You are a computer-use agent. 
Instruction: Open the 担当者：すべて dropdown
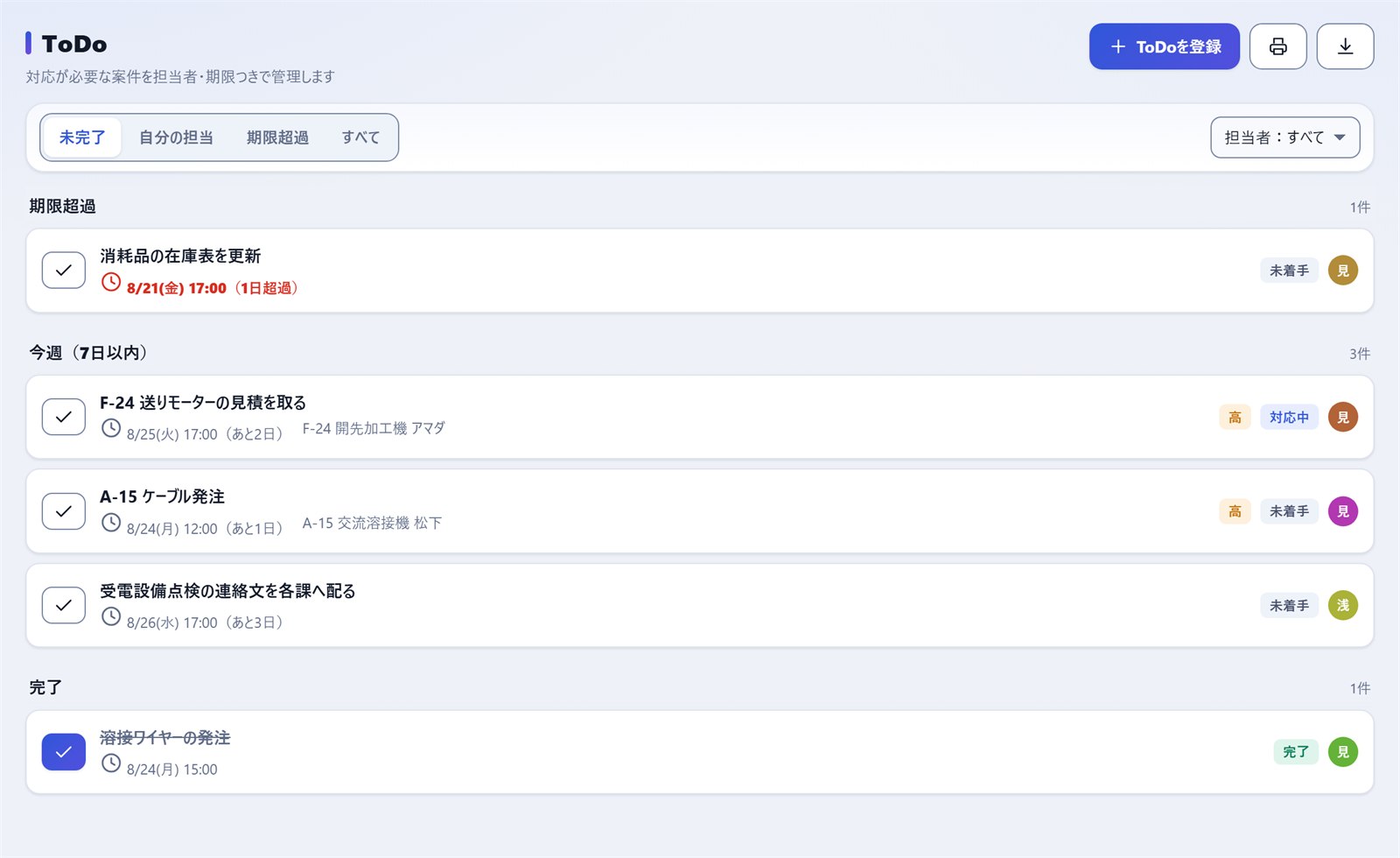point(1284,137)
